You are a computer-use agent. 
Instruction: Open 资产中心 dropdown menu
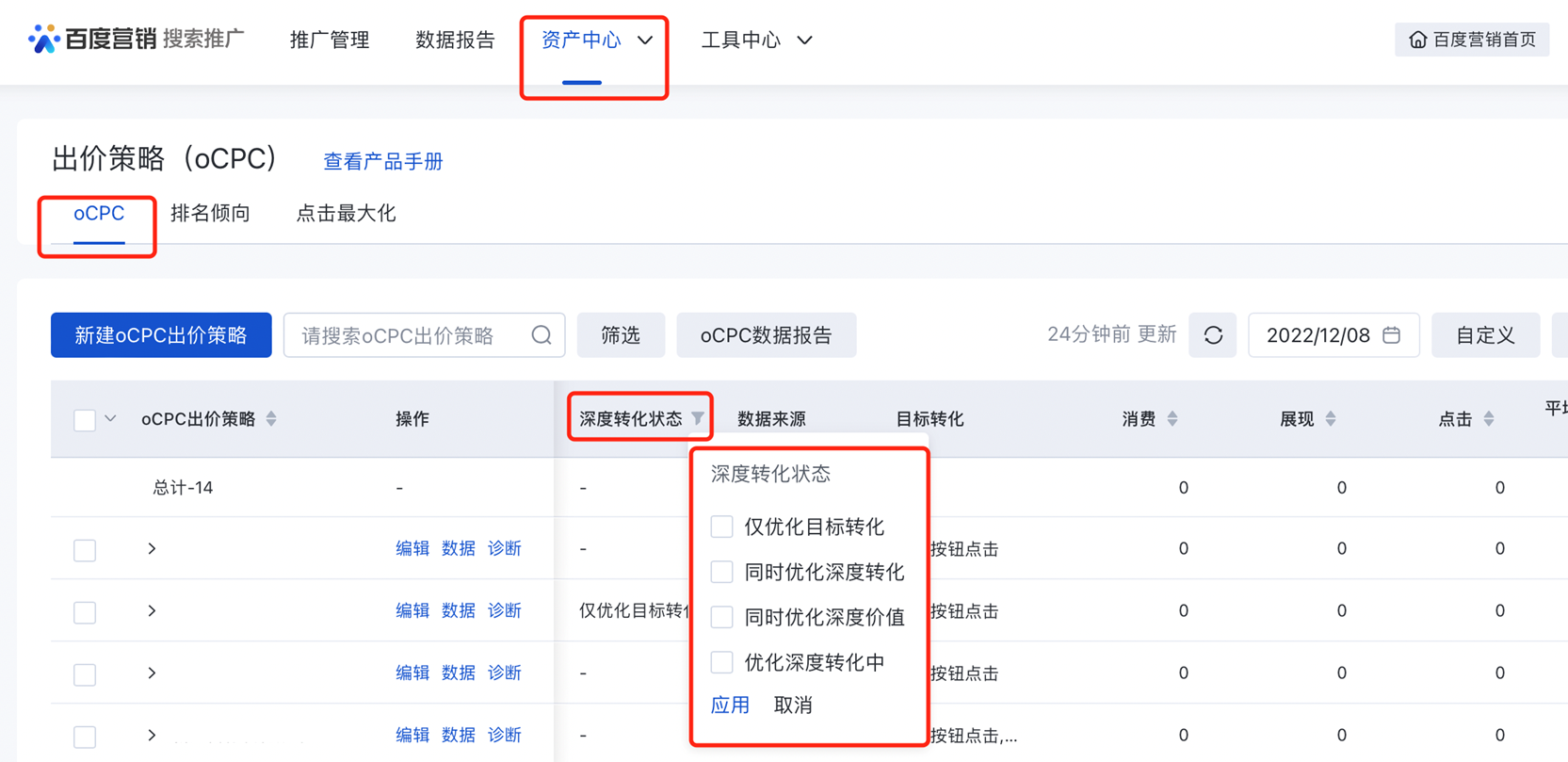[596, 41]
